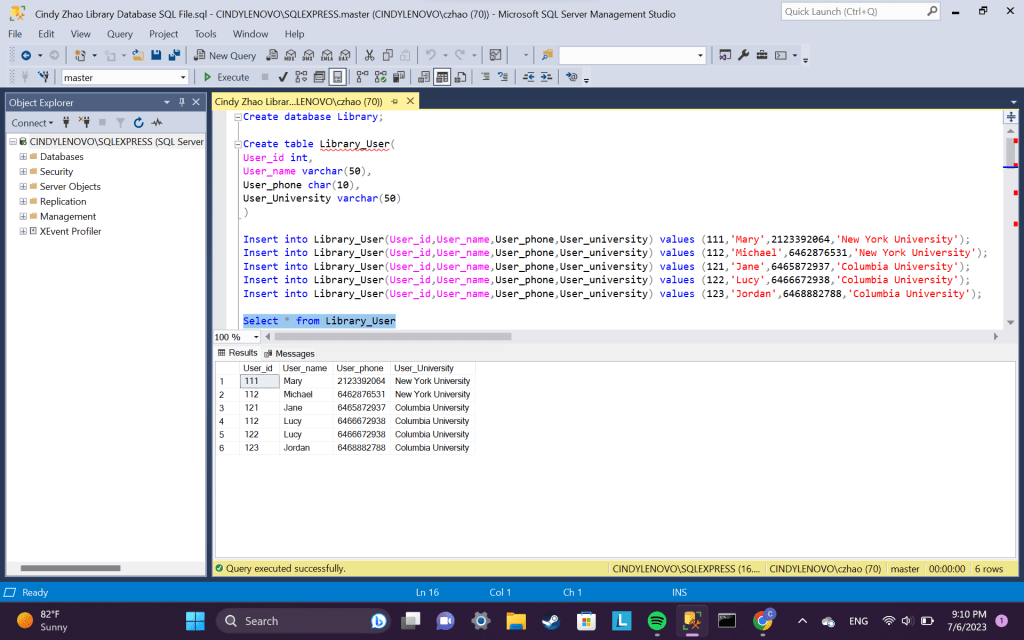
Task: Toggle Results to Grid mode
Action: pos(441,77)
